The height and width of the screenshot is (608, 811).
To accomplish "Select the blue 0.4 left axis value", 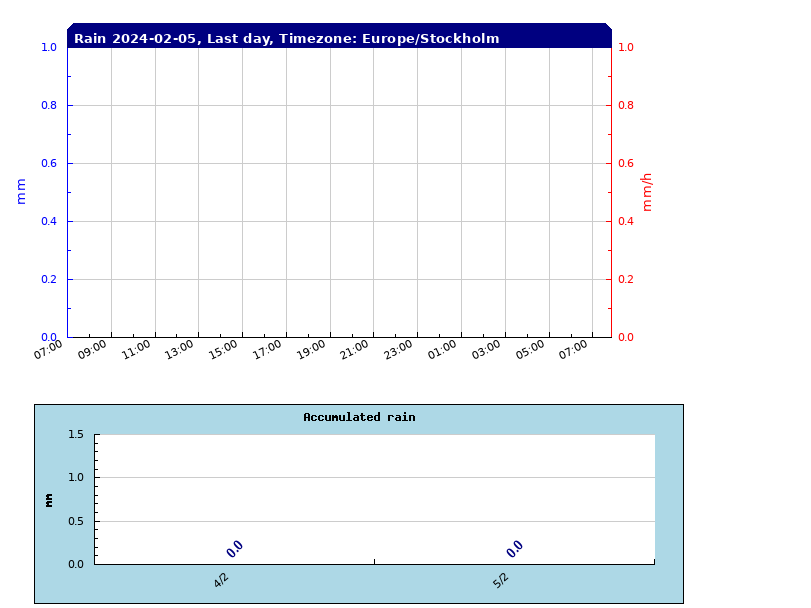I will 48,222.
